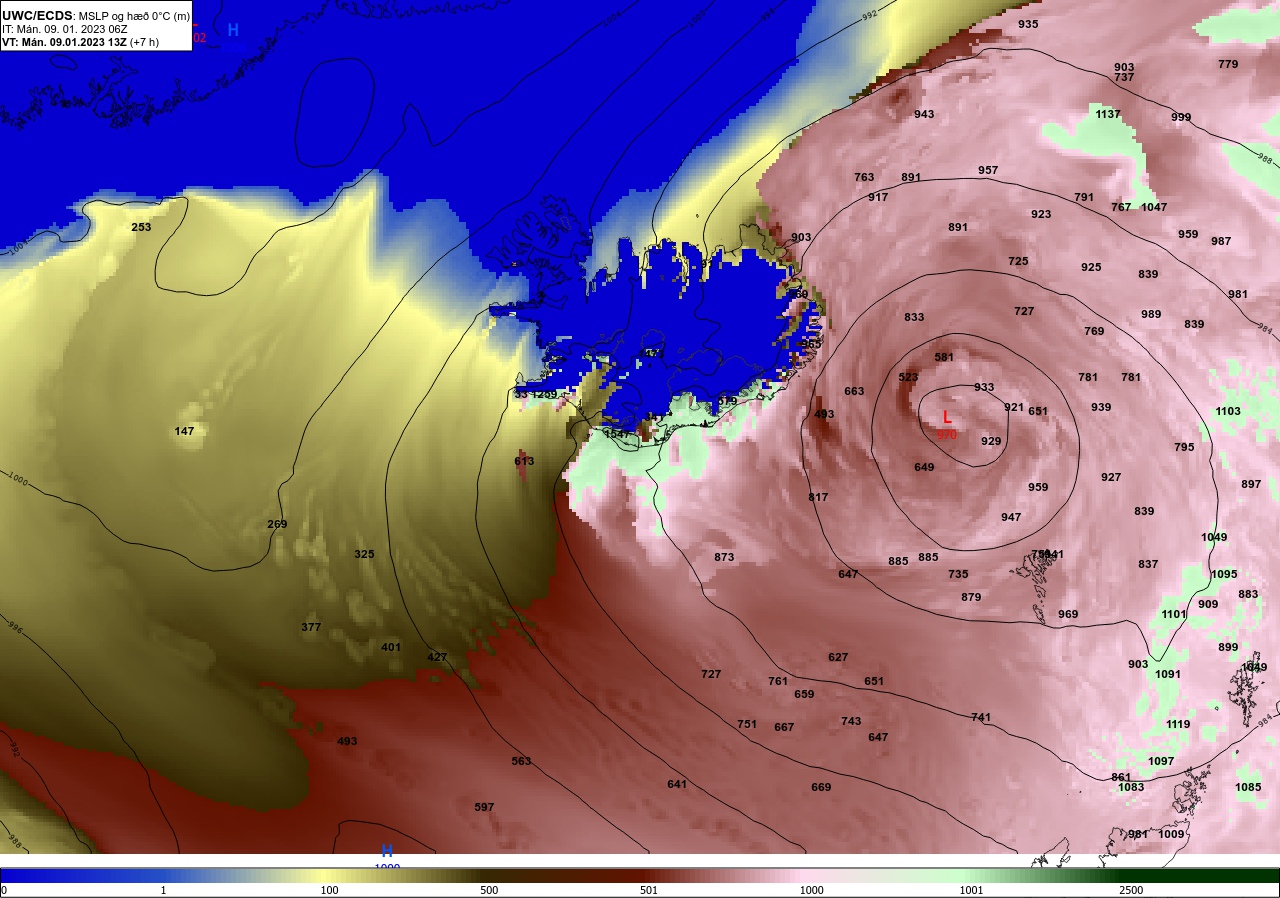Click the map value 921
The width and height of the screenshot is (1280, 898).
point(1014,407)
